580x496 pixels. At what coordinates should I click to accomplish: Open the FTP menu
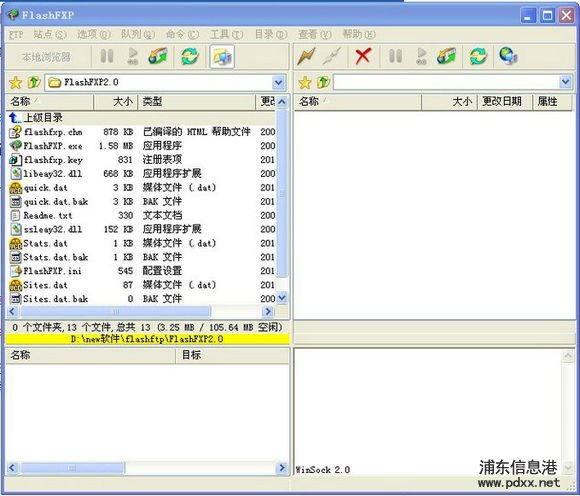coord(16,35)
